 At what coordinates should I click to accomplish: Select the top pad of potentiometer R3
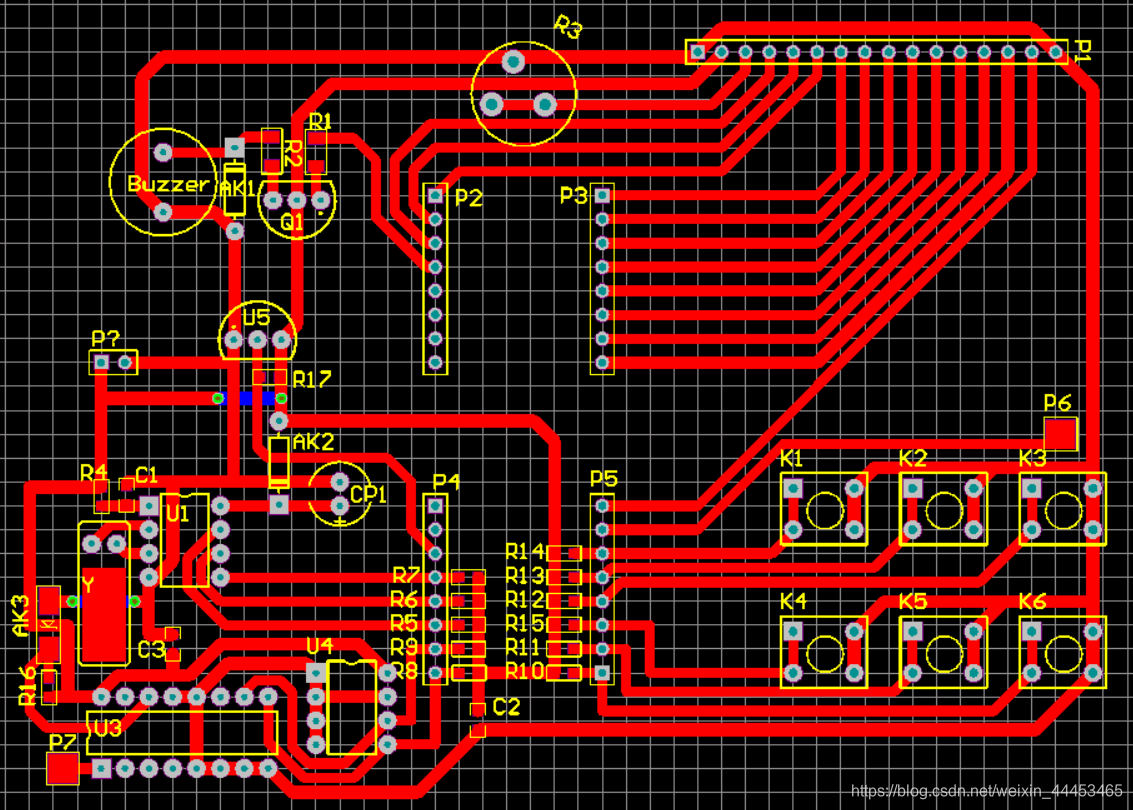[513, 62]
